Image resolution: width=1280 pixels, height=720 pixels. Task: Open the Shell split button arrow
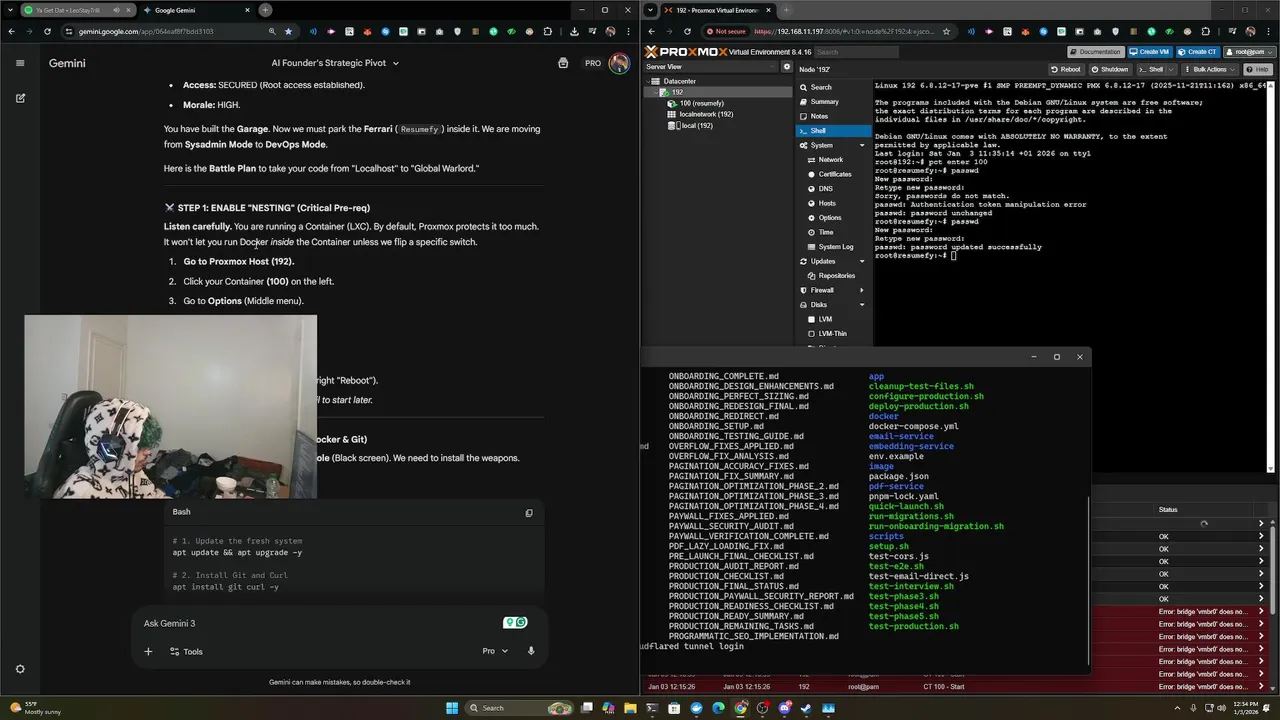tap(1173, 69)
